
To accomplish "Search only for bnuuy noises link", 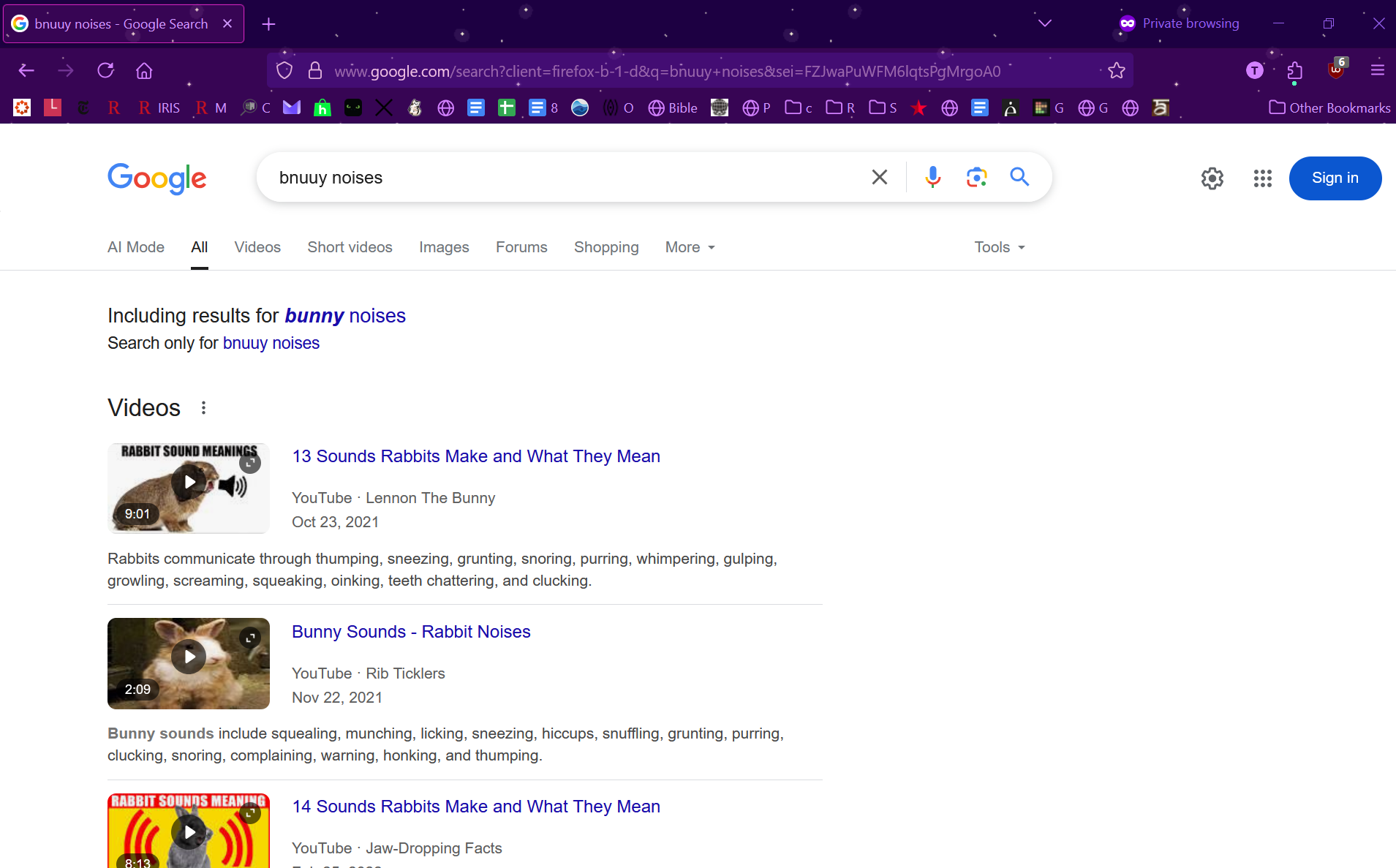I will pyautogui.click(x=271, y=343).
